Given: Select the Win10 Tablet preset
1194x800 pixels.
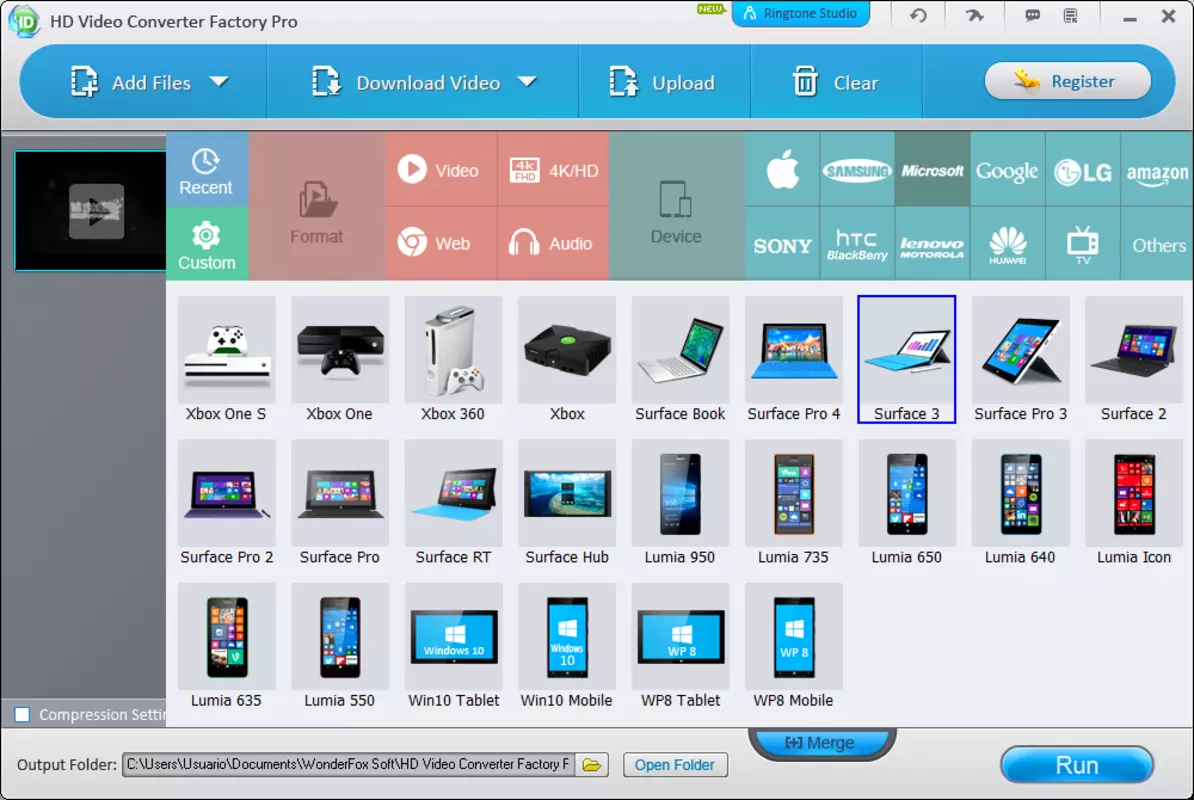Looking at the screenshot, I should point(453,646).
